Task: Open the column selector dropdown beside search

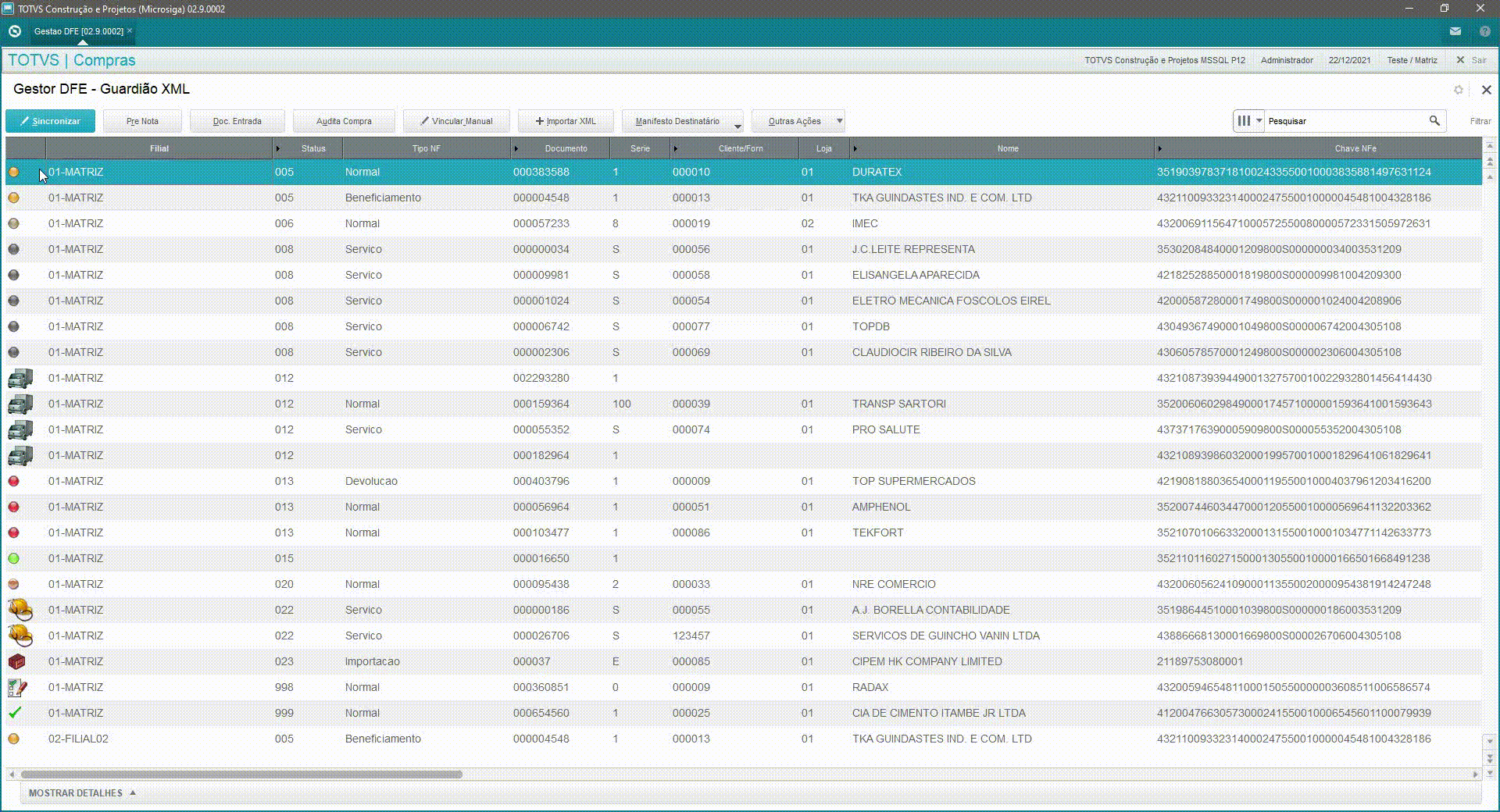Action: (1248, 121)
